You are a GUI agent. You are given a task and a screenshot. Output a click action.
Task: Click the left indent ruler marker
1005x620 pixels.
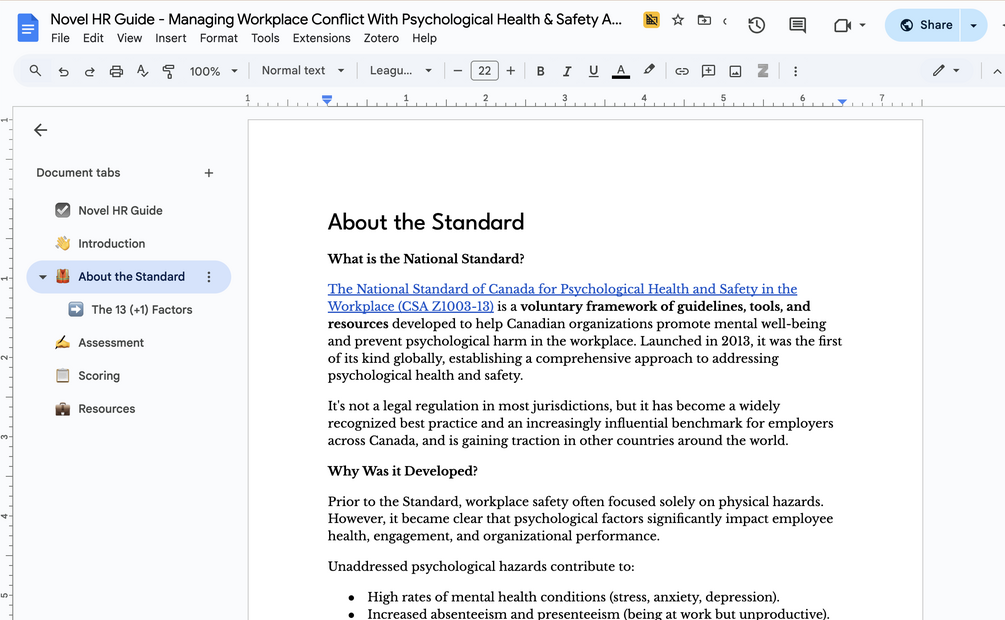click(x=327, y=100)
